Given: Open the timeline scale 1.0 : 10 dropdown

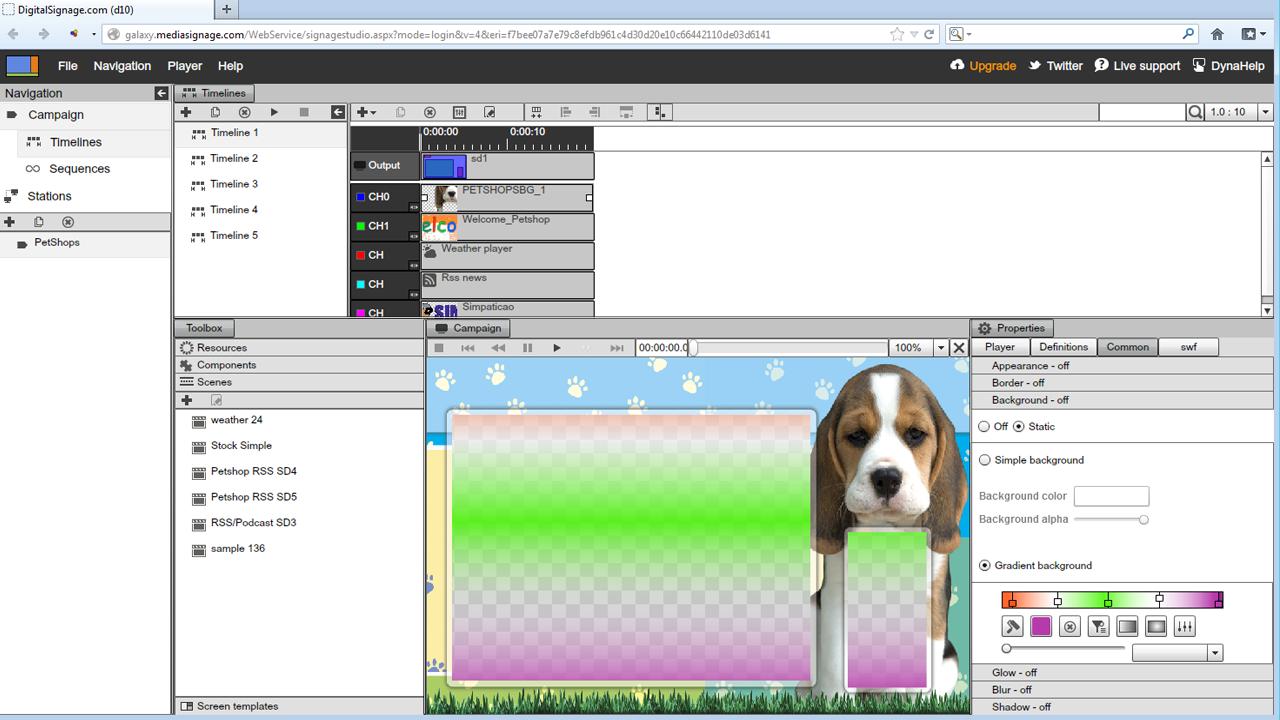Looking at the screenshot, I should click(x=1265, y=112).
